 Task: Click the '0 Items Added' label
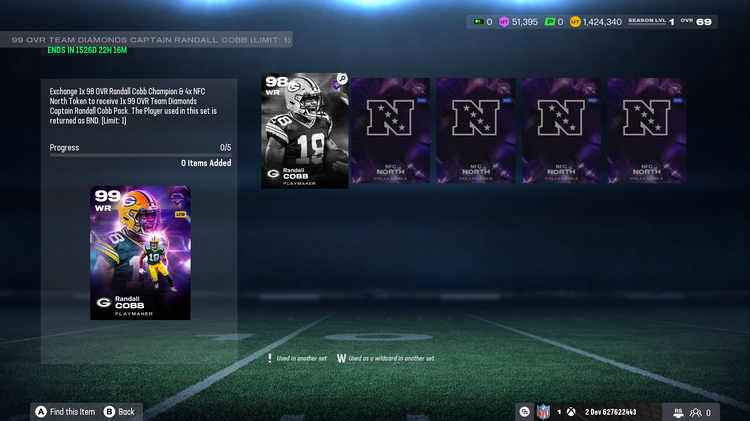[206, 163]
